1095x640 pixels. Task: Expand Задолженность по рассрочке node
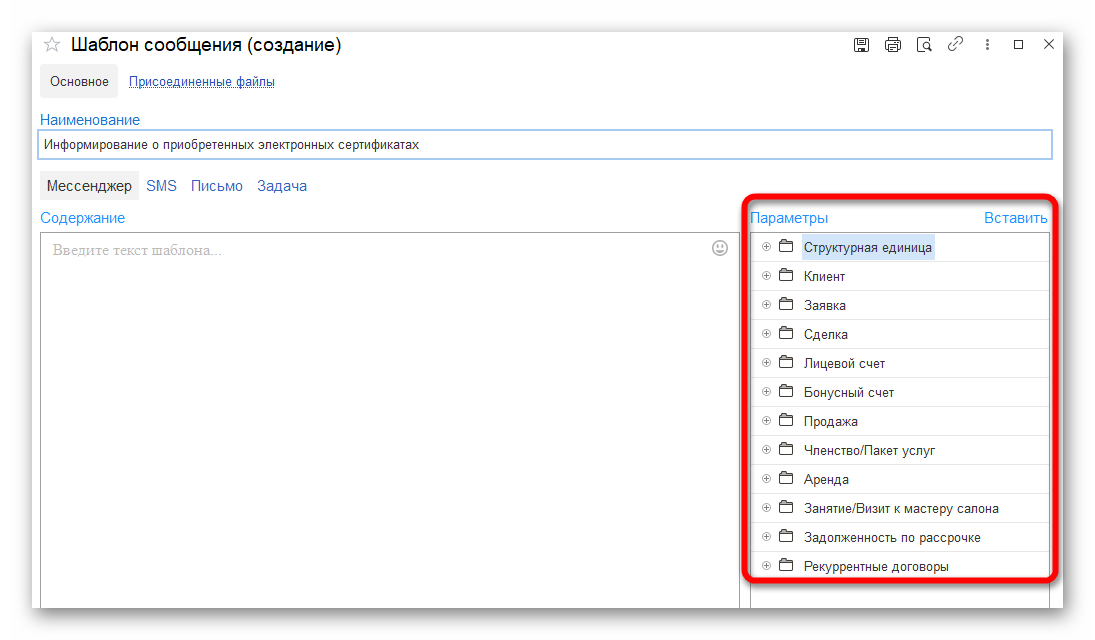(766, 537)
